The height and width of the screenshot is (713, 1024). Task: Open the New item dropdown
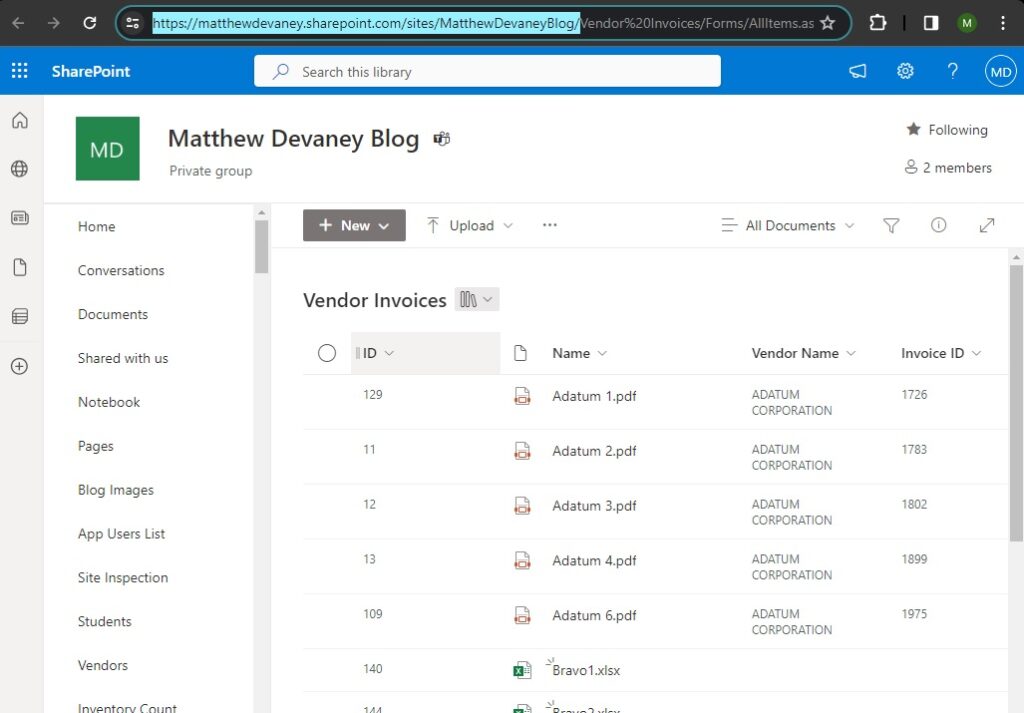353,225
